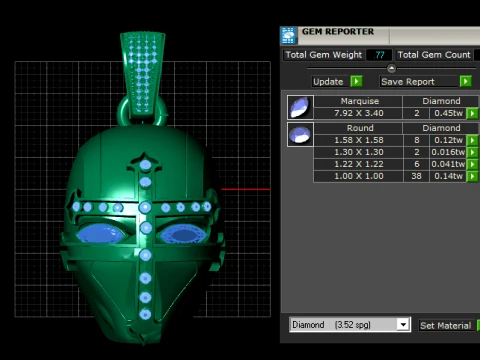
Task: Select the 1.58 X 1.58 size cell
Action: [359, 140]
